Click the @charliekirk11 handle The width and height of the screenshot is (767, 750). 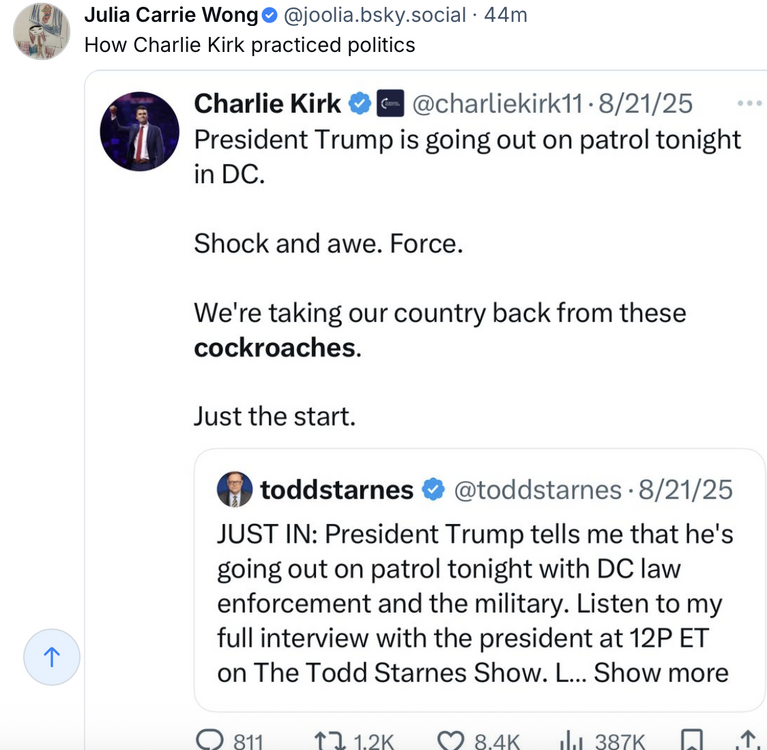(498, 103)
